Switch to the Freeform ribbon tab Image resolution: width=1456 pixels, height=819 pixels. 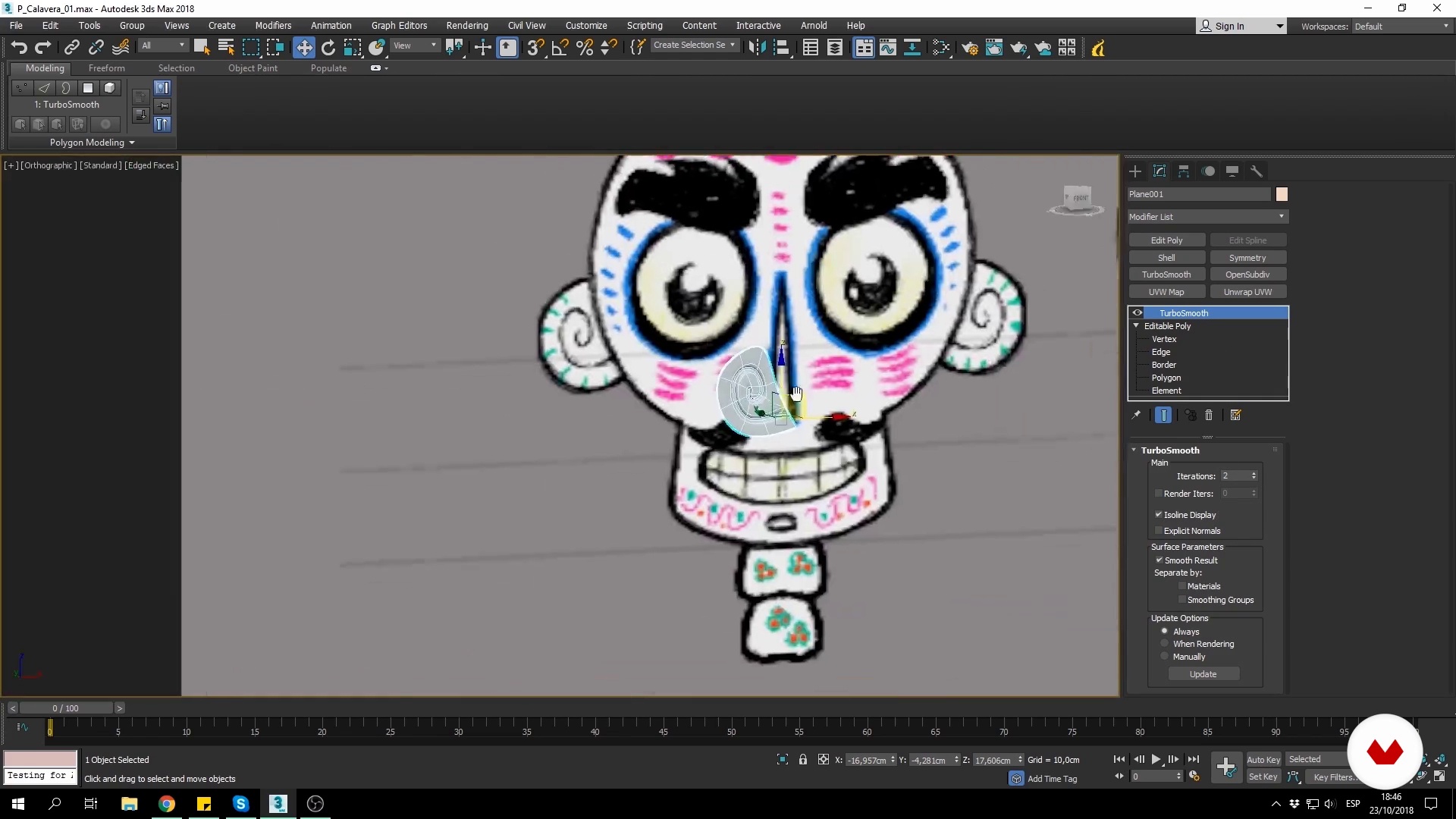[106, 68]
